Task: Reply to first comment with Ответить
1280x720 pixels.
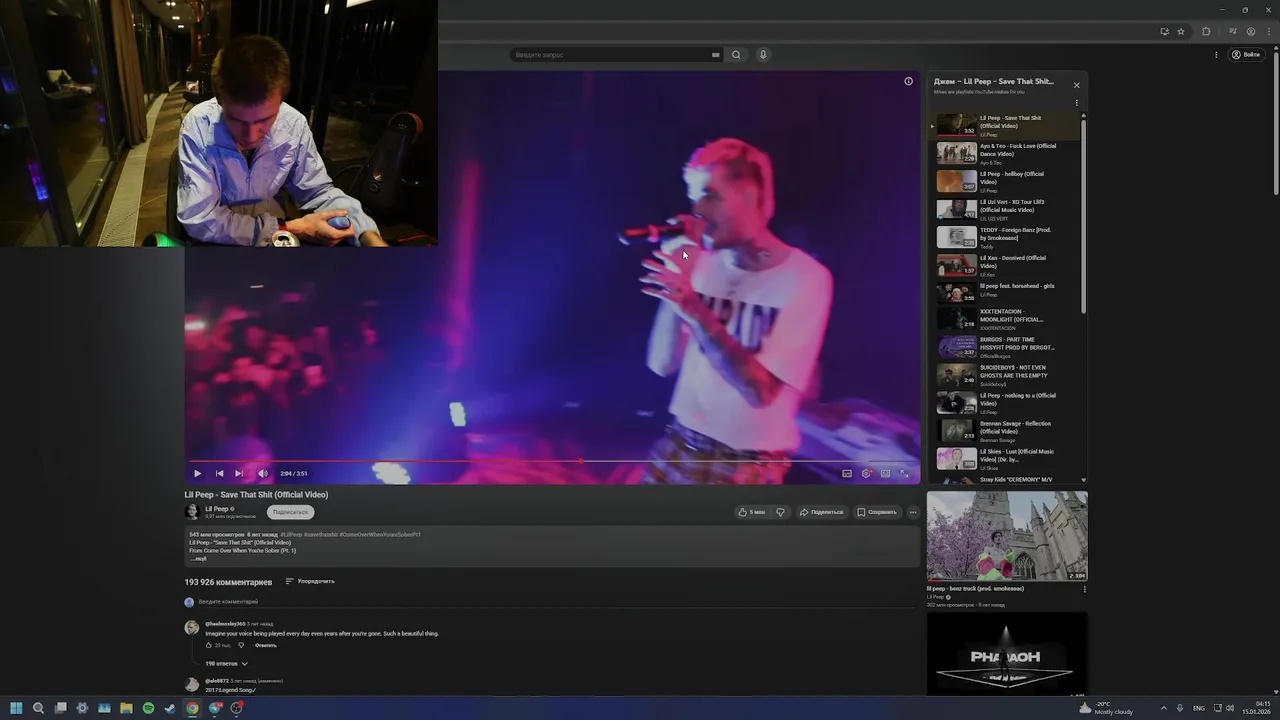Action: [265, 645]
